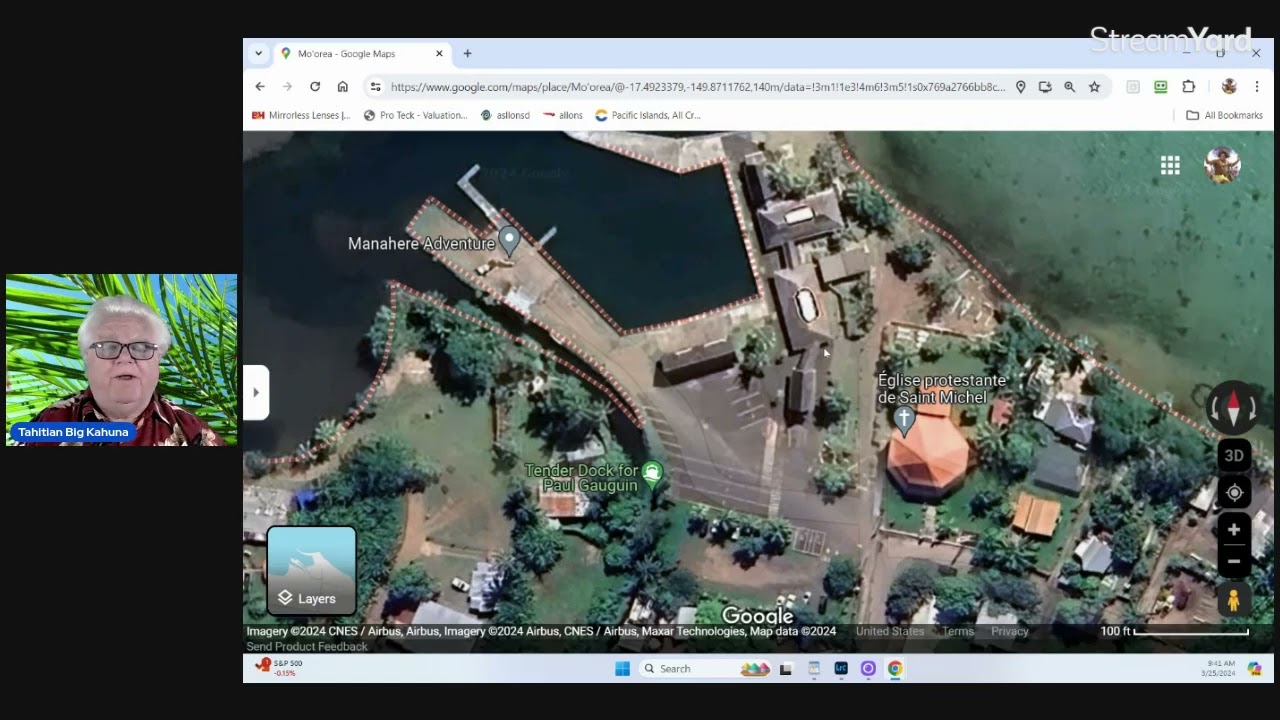Open the Pacific Islands, All Cr... bookmark
This screenshot has width=1280, height=720.
648,115
